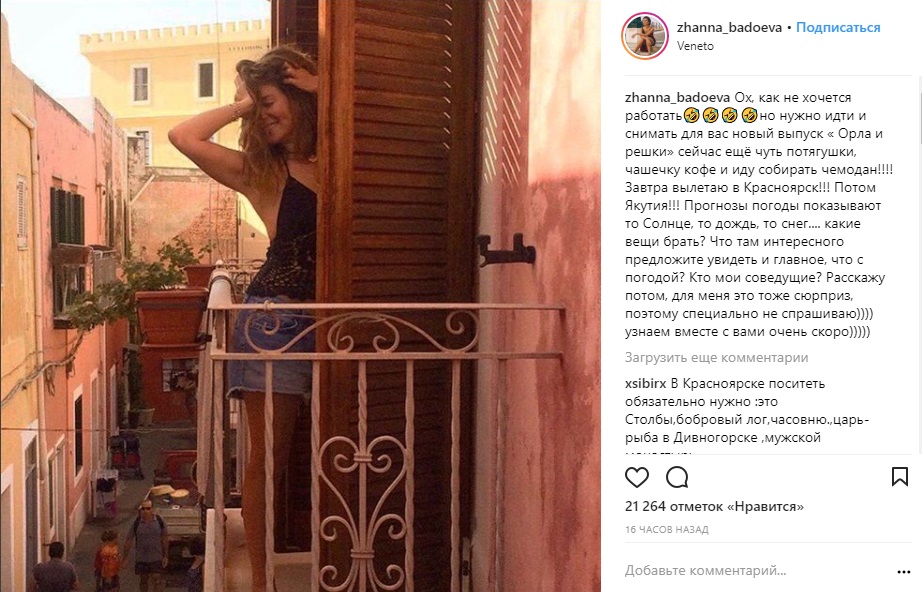
Task: Open the three-dot more options menu
Action: click(904, 571)
